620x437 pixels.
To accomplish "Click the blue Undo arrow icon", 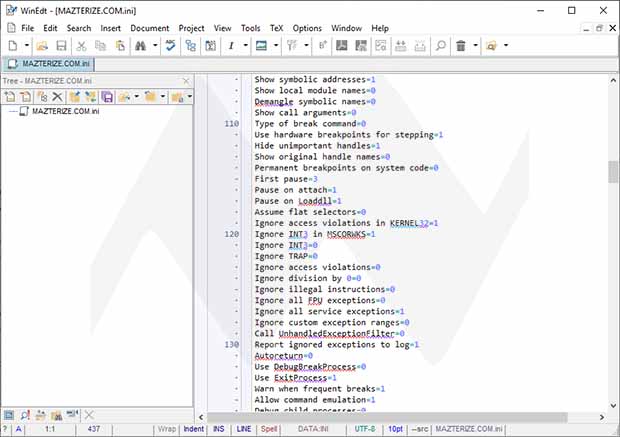I will click(x=170, y=45).
